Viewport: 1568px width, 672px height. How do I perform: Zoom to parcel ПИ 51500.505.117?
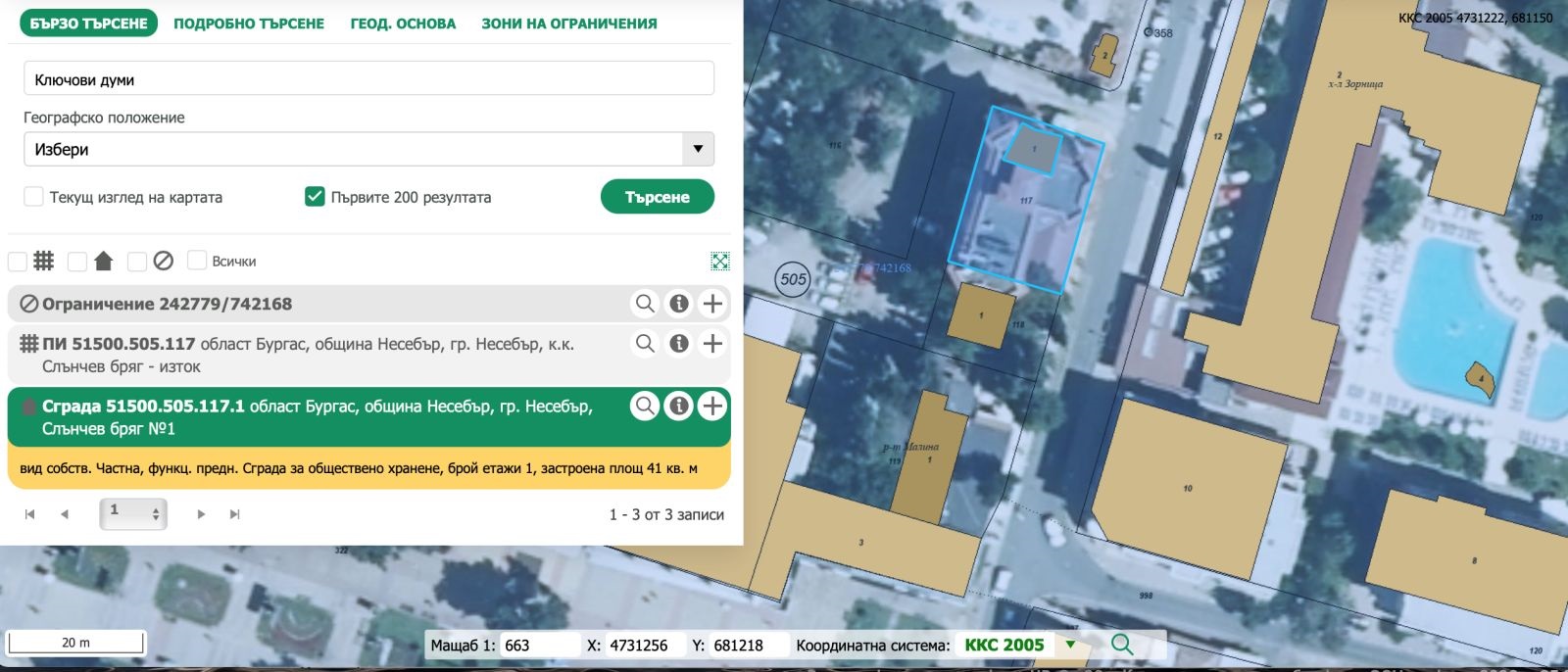tap(645, 344)
